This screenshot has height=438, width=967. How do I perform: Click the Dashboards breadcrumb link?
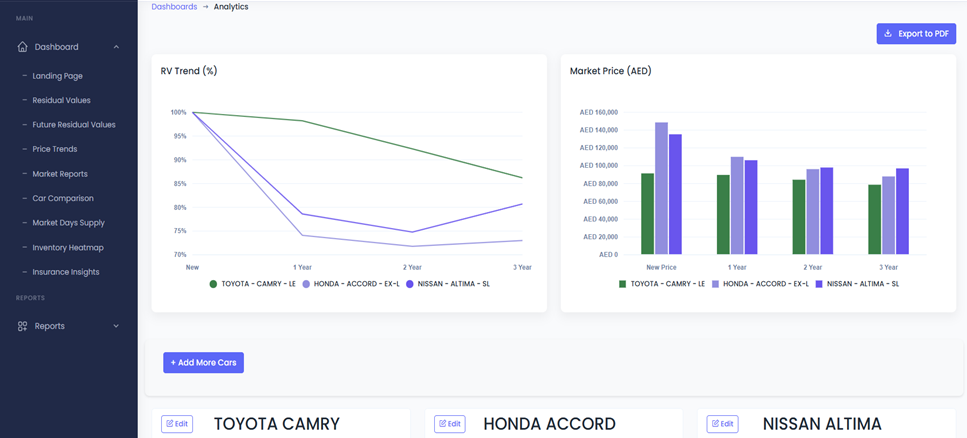point(174,7)
